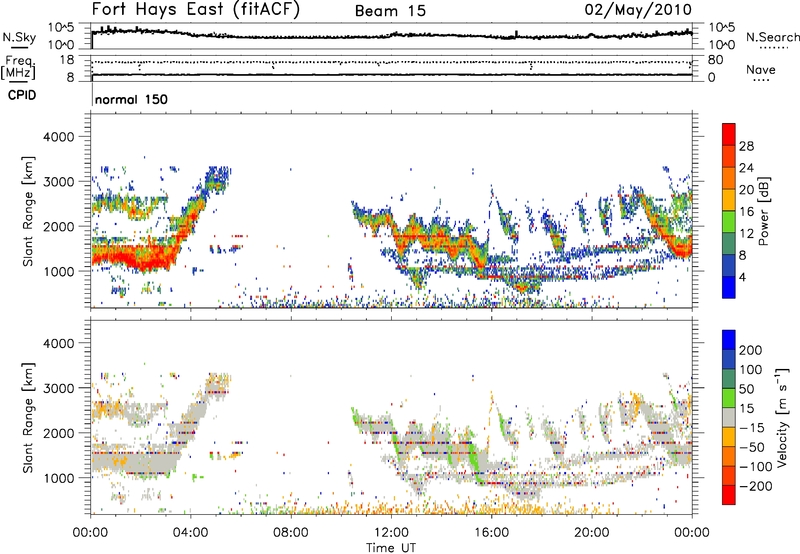Click the 'Beam 15' label
Screen dimensions: 800x554
coord(390,11)
